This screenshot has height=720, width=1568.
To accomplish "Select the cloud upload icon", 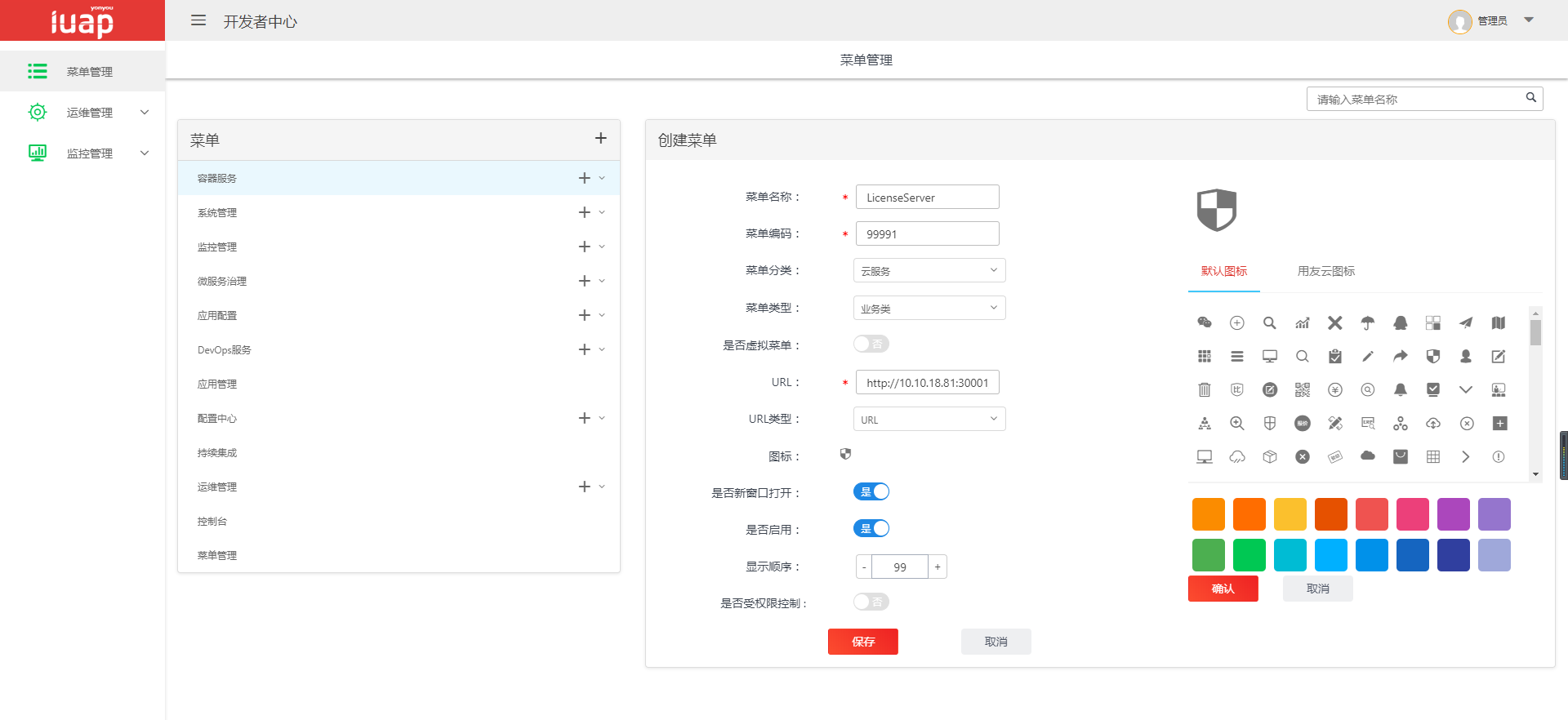I will pos(1432,423).
